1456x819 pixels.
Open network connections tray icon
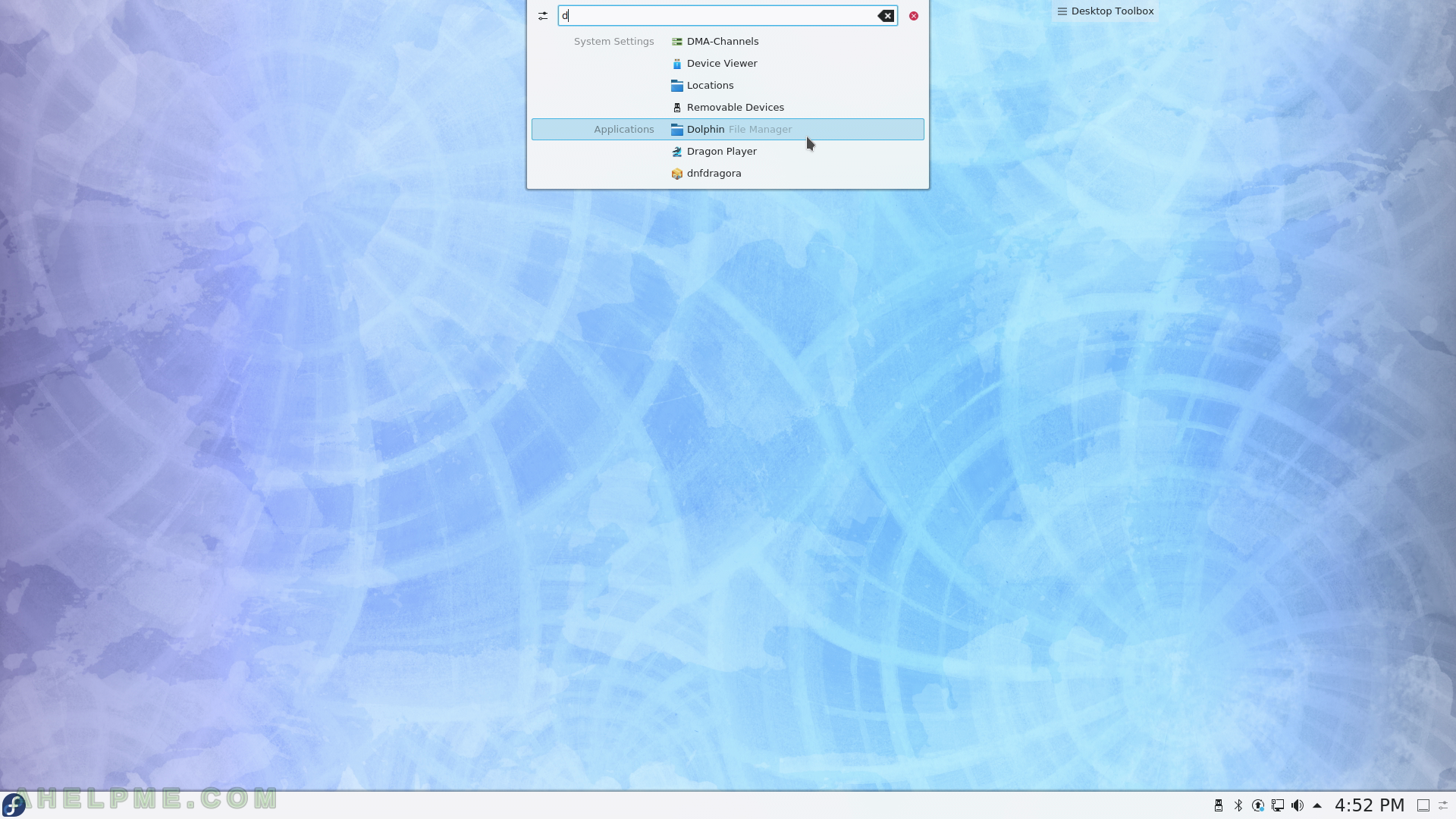coord(1278,805)
